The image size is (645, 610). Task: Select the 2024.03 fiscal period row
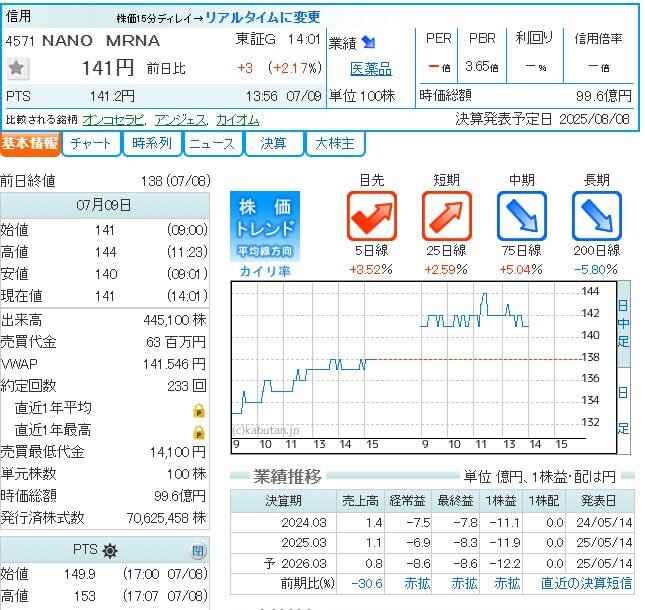(x=432, y=522)
